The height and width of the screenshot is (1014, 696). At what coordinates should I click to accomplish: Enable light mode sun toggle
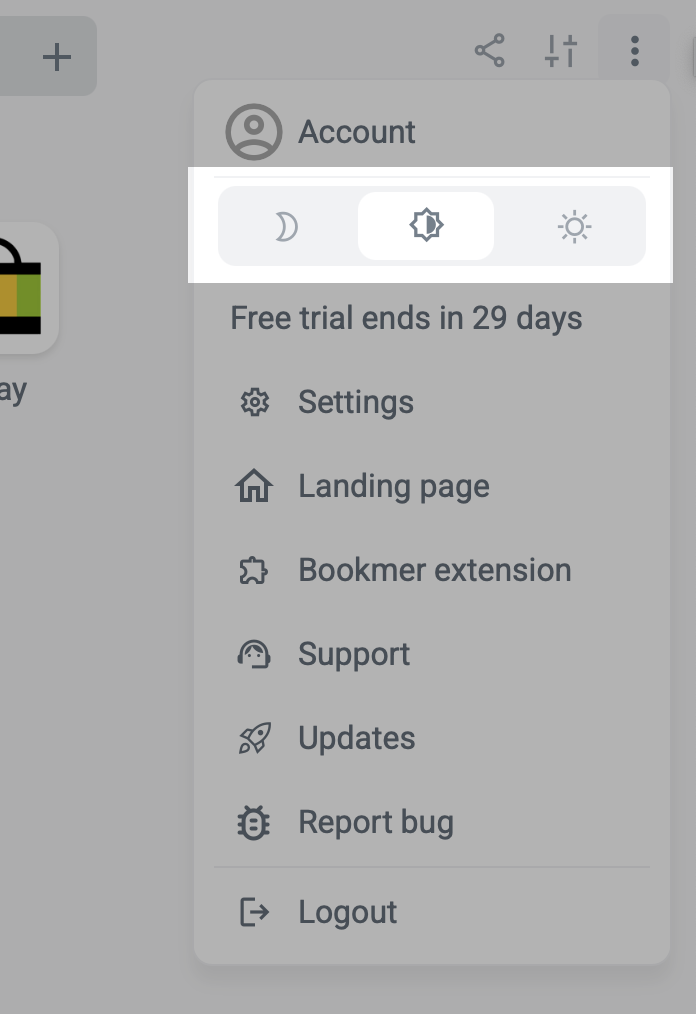click(x=574, y=227)
